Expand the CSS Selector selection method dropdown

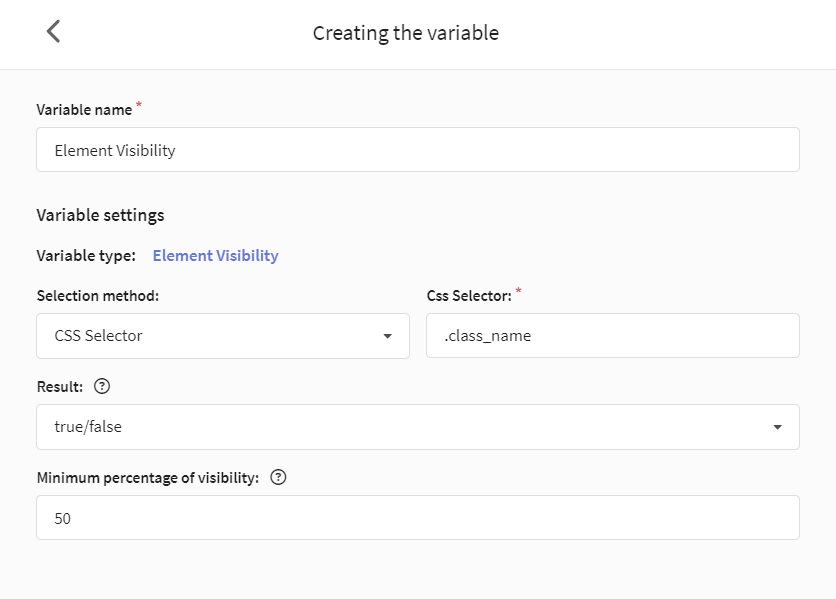(x=223, y=336)
